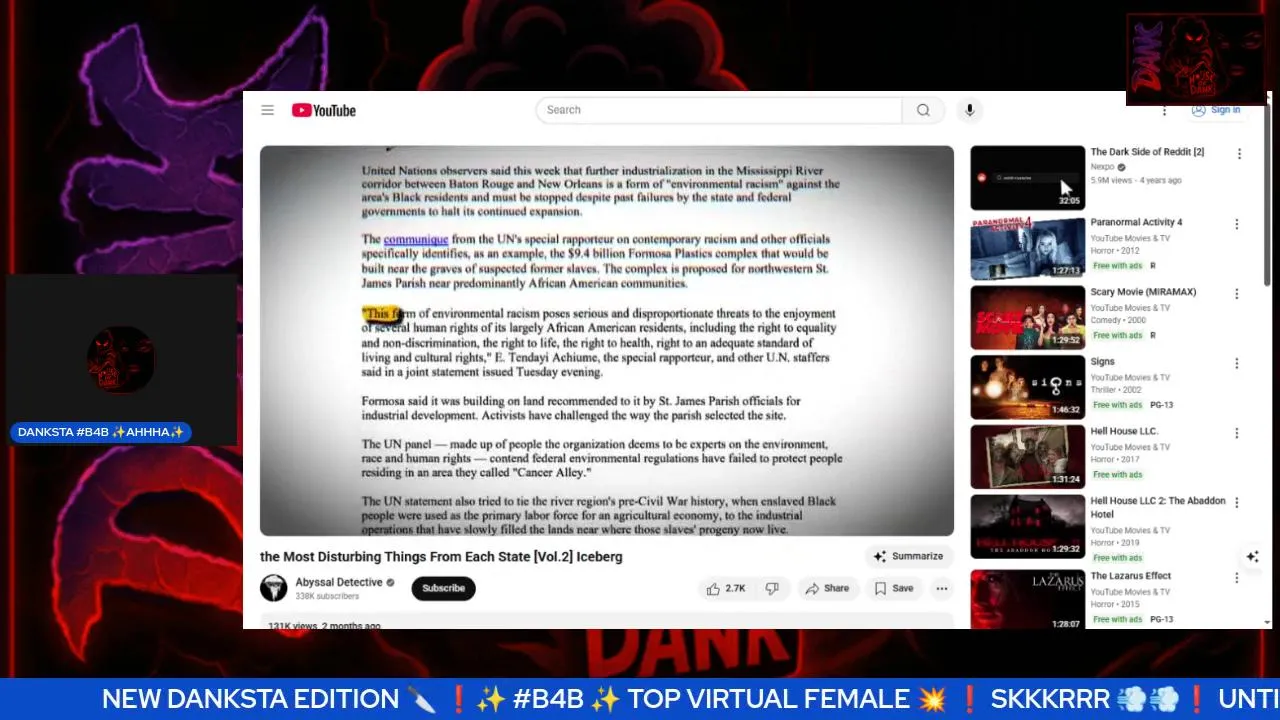Click the Summarize button
The width and height of the screenshot is (1280, 720).
[x=908, y=556]
